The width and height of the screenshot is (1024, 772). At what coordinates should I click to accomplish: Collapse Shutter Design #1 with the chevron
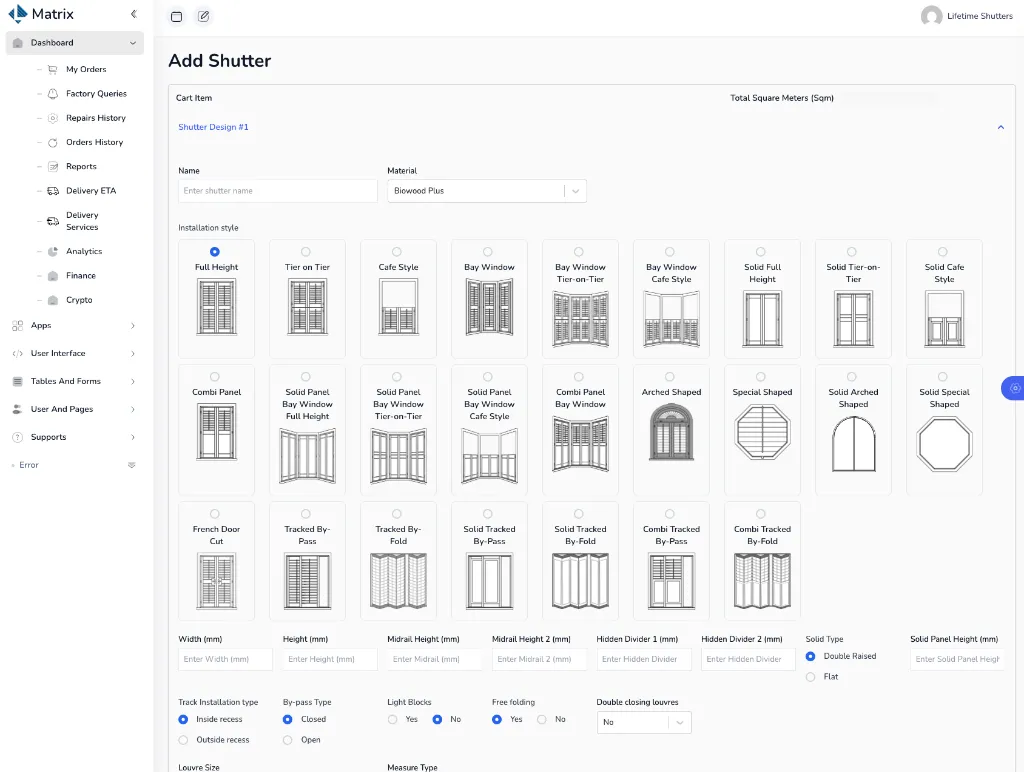click(x=1000, y=127)
